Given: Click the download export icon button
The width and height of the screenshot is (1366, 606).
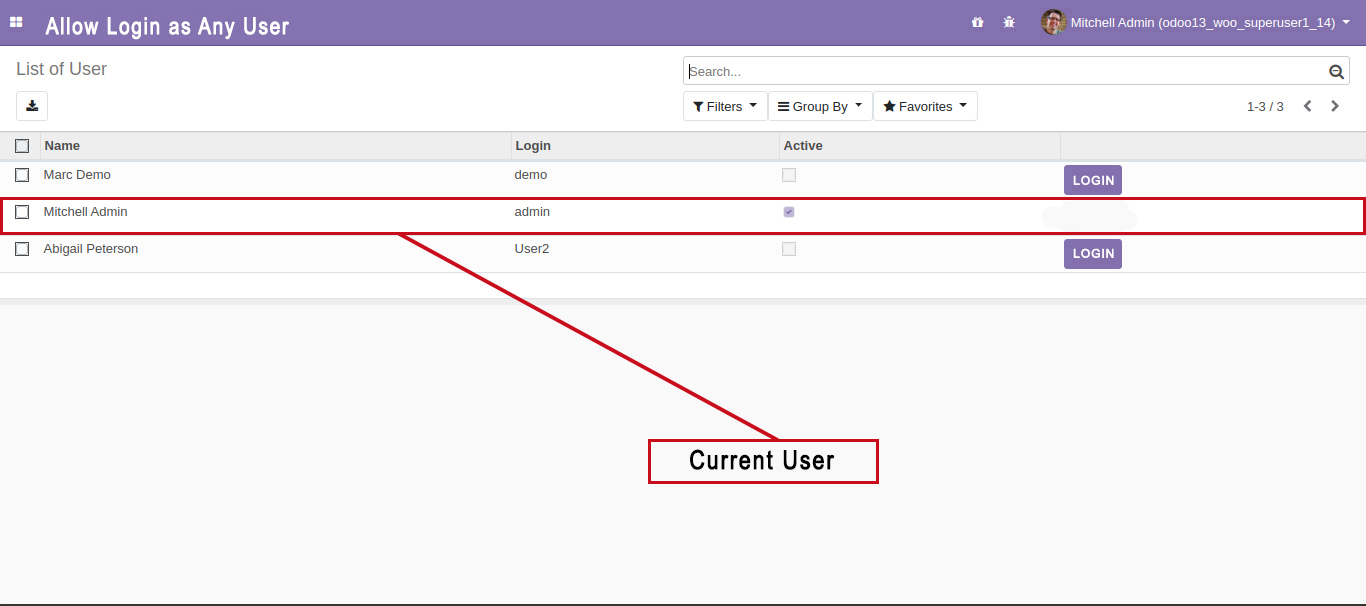Looking at the screenshot, I should pyautogui.click(x=32, y=106).
